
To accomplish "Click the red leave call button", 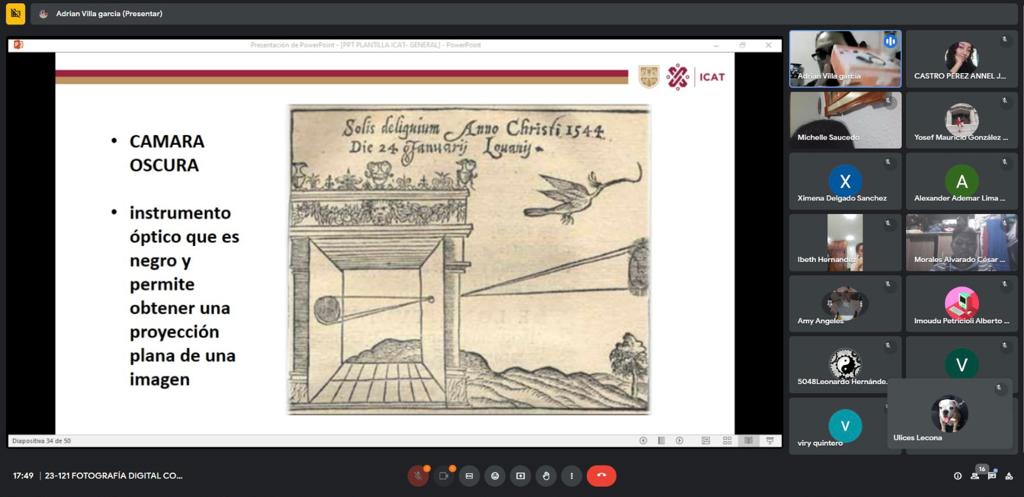I will pos(601,476).
